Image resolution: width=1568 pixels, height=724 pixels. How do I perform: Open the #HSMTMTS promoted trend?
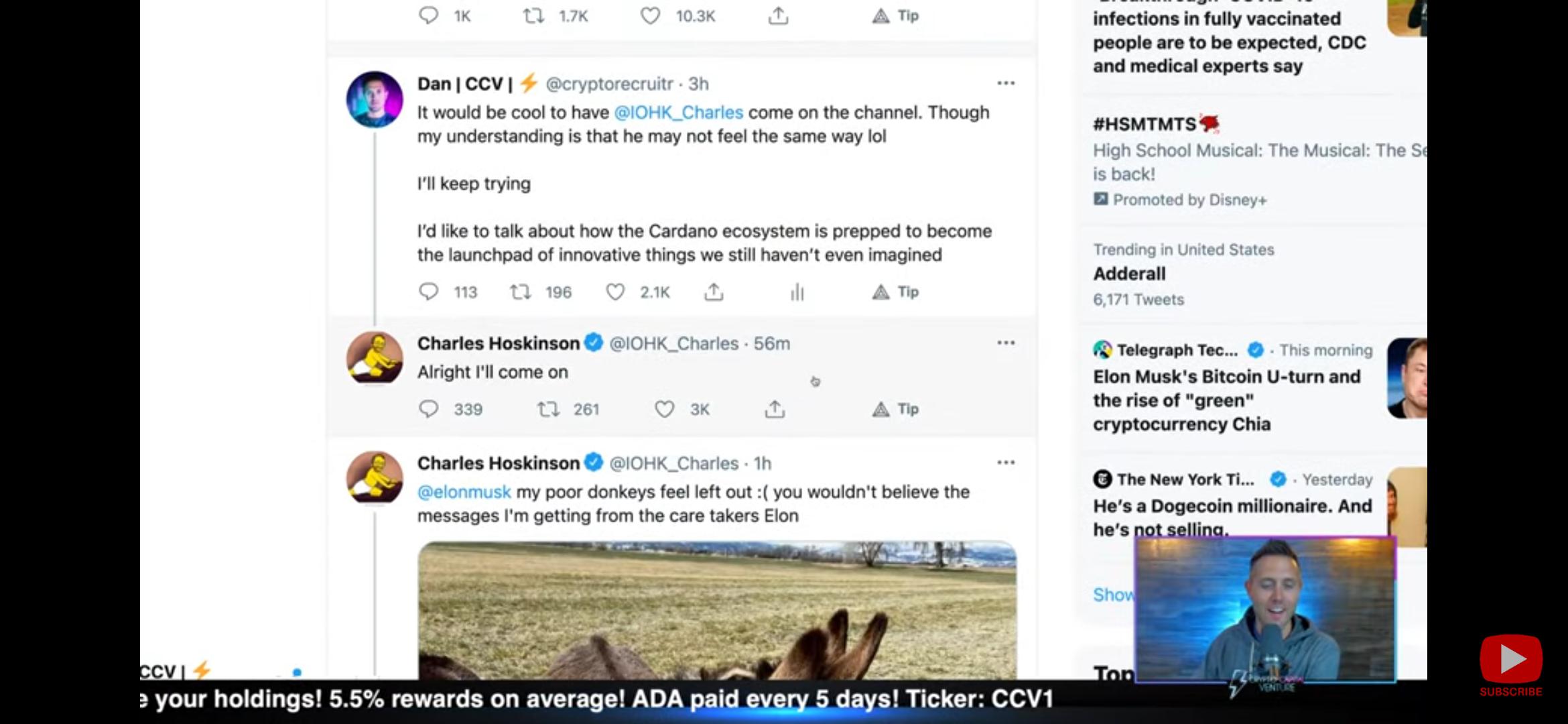click(x=1145, y=124)
